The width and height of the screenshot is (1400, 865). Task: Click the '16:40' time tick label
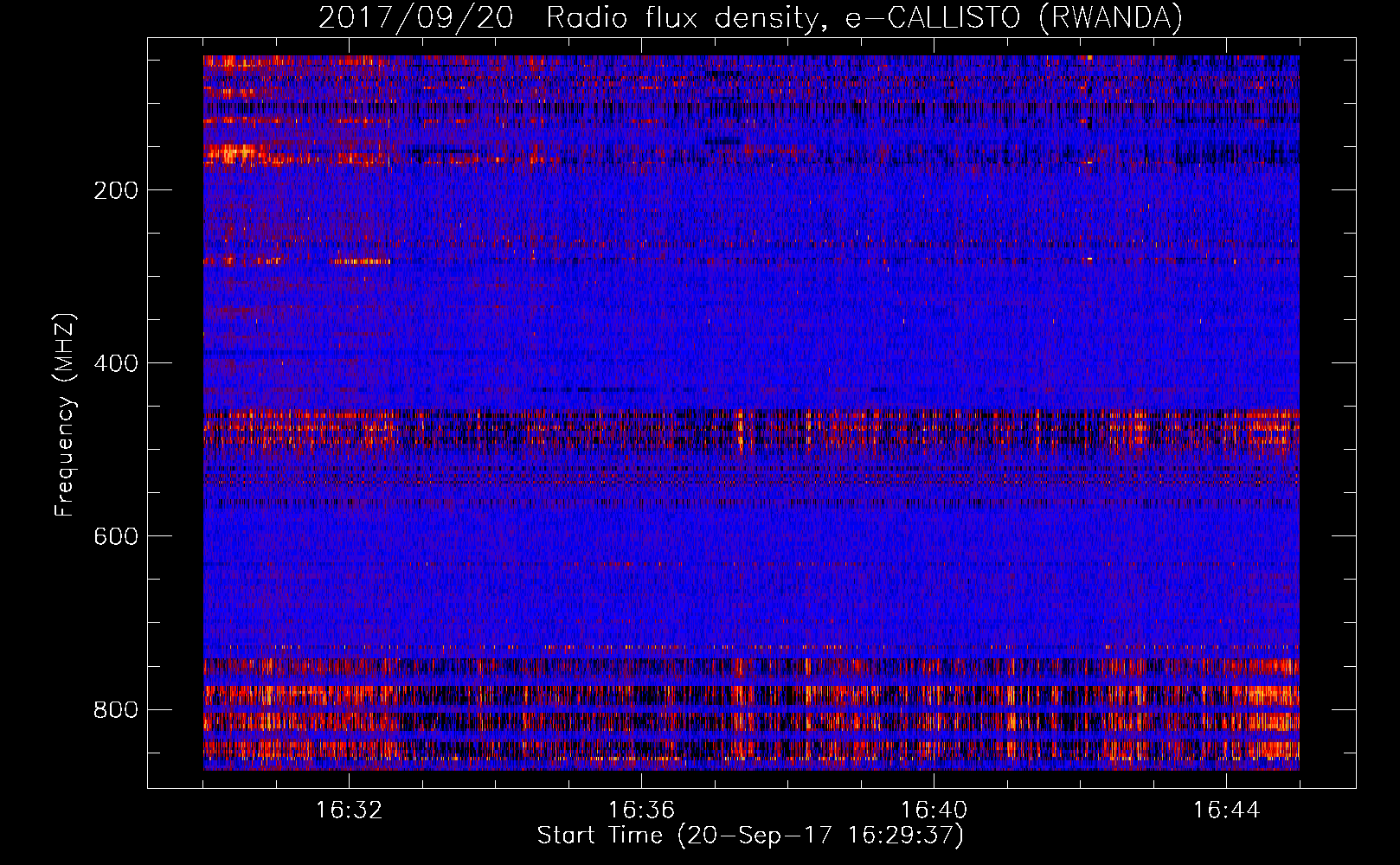click(x=934, y=811)
